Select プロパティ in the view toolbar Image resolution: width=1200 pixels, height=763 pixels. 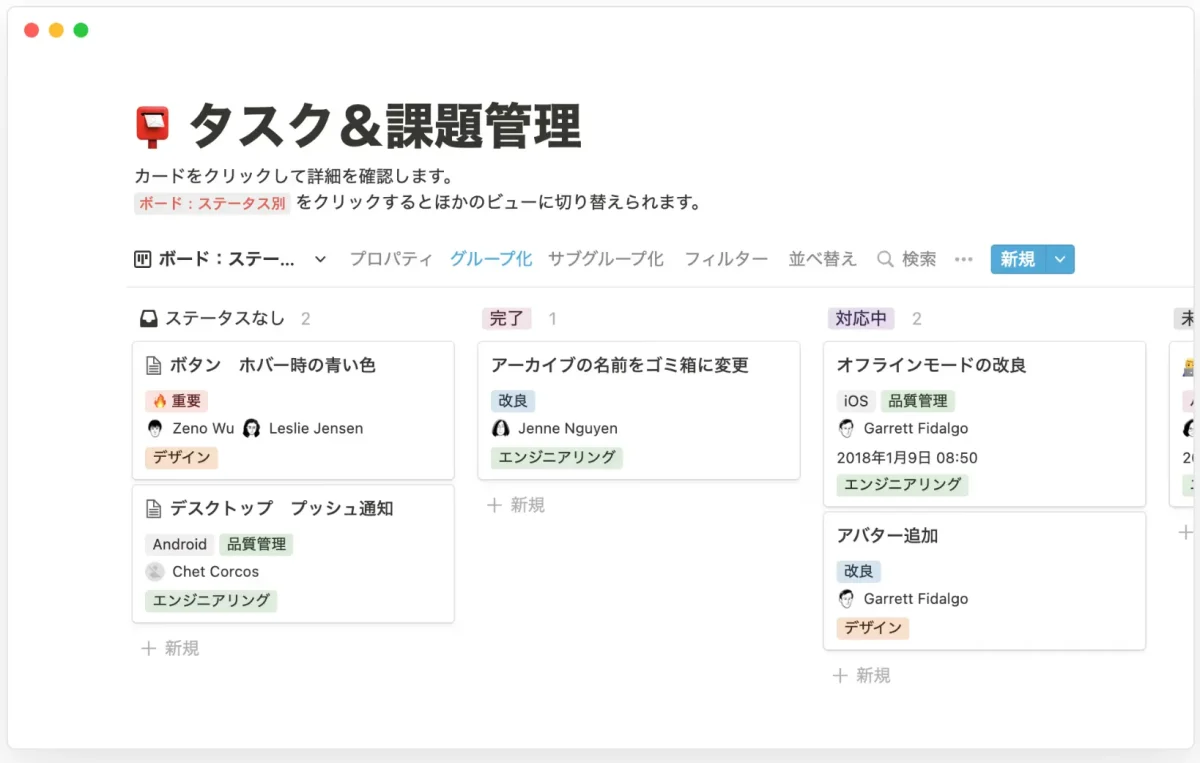(390, 258)
